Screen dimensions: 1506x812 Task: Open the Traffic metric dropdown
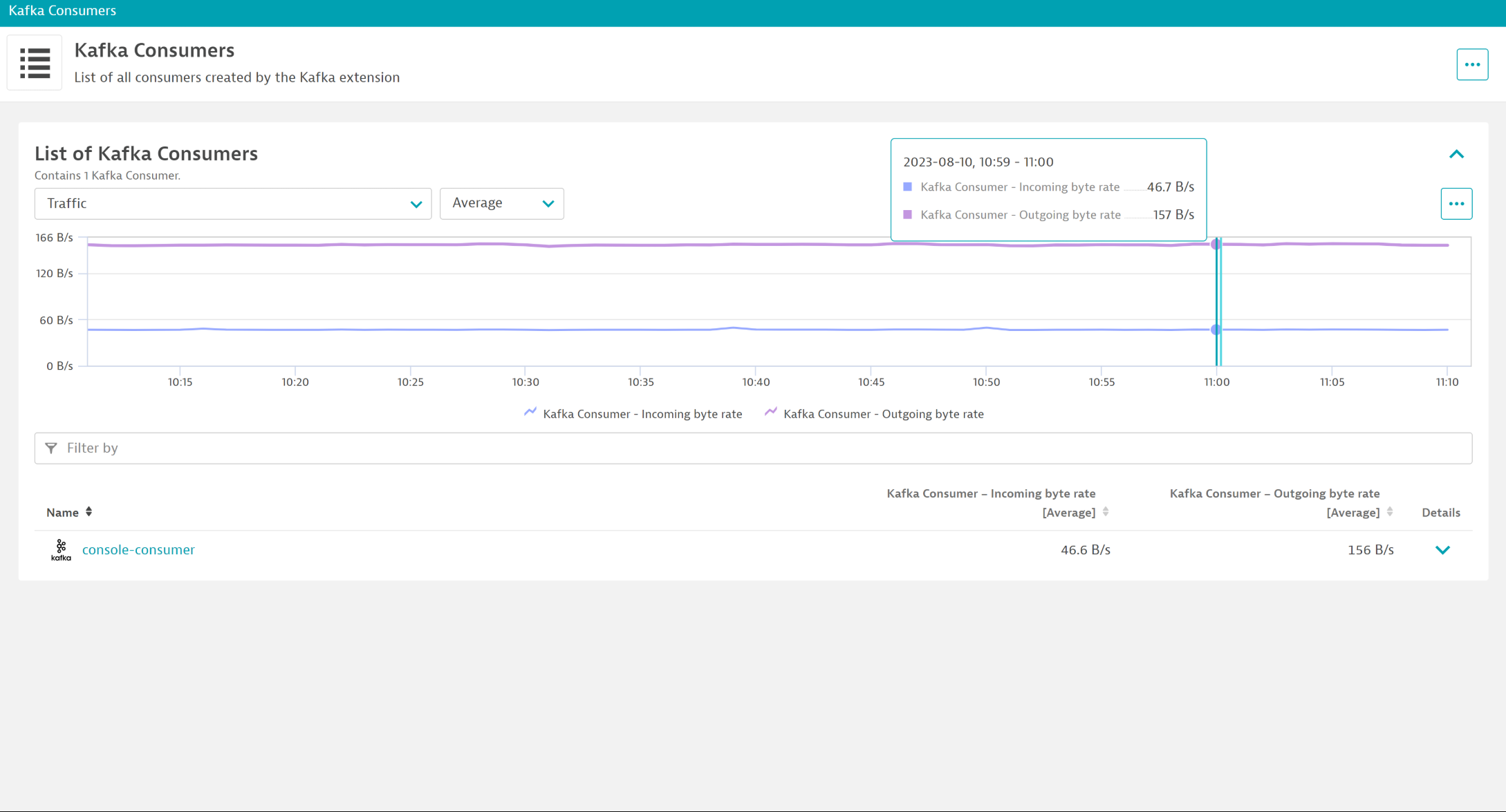(233, 204)
